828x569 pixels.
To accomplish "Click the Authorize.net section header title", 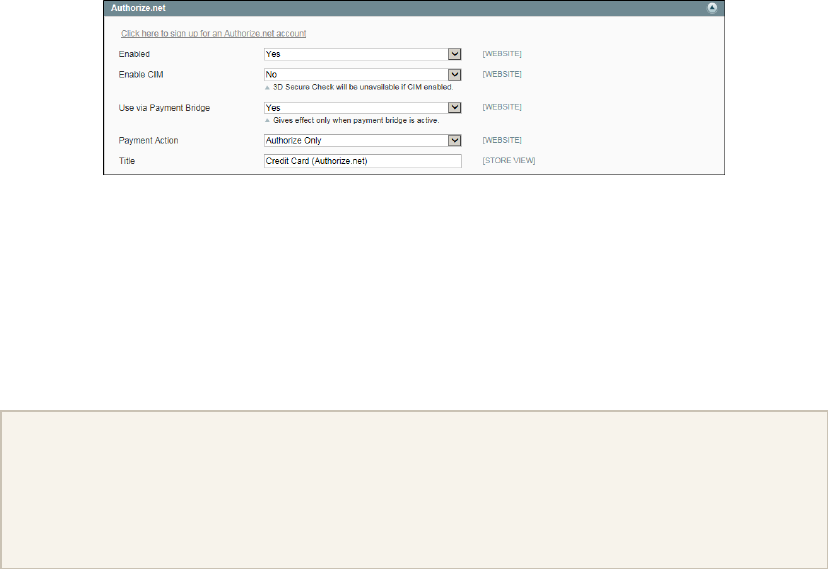I will [x=138, y=8].
